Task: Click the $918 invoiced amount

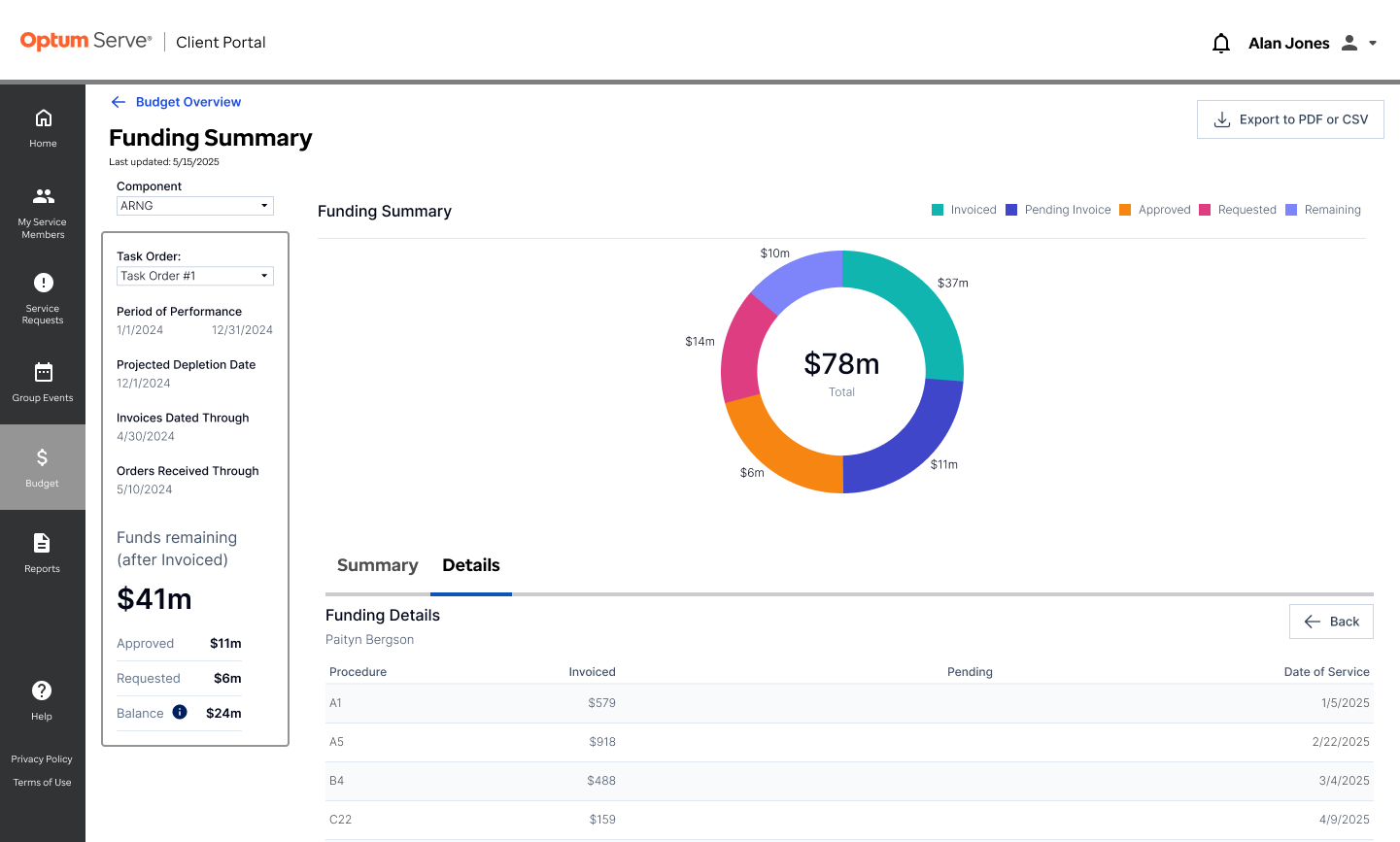Action: pyautogui.click(x=602, y=742)
